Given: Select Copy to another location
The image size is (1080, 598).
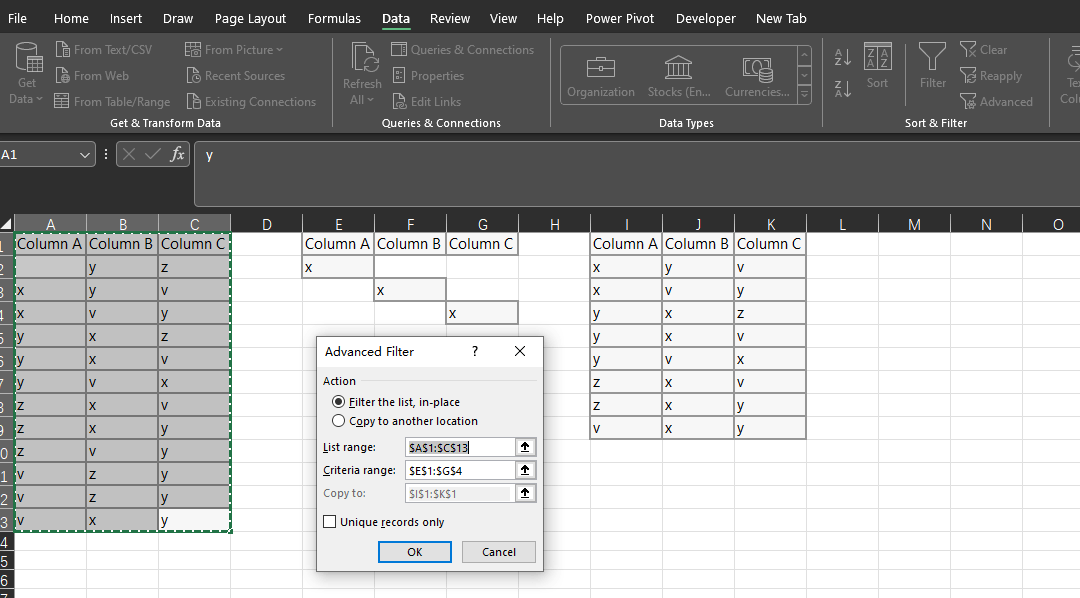Looking at the screenshot, I should coord(405,421).
